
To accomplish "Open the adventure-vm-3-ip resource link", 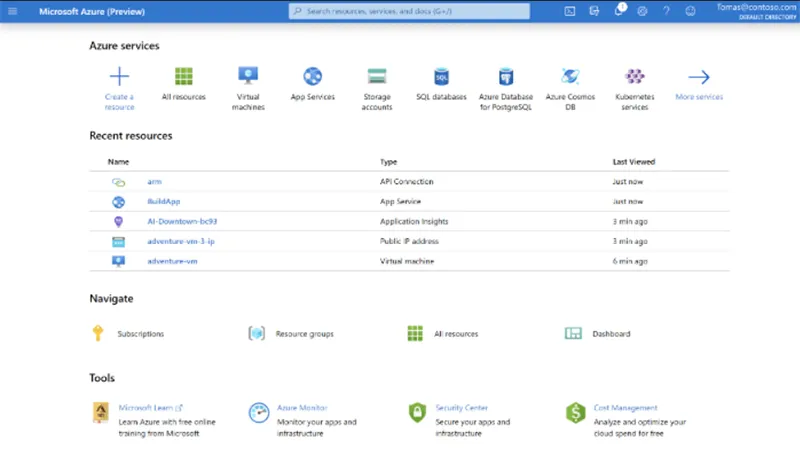I will tap(181, 241).
